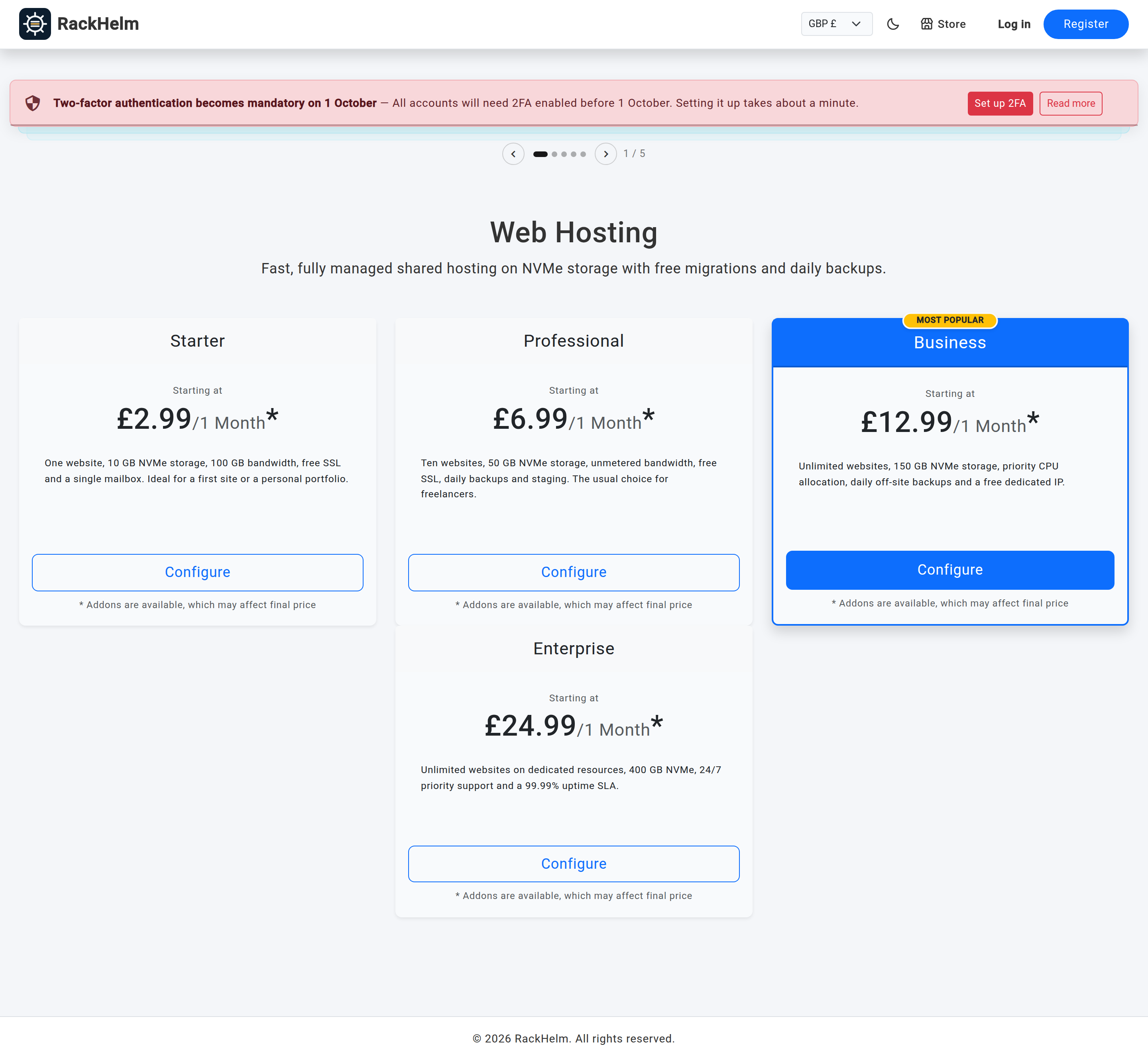
Task: Click the £6.99 price text
Action: pos(530,419)
